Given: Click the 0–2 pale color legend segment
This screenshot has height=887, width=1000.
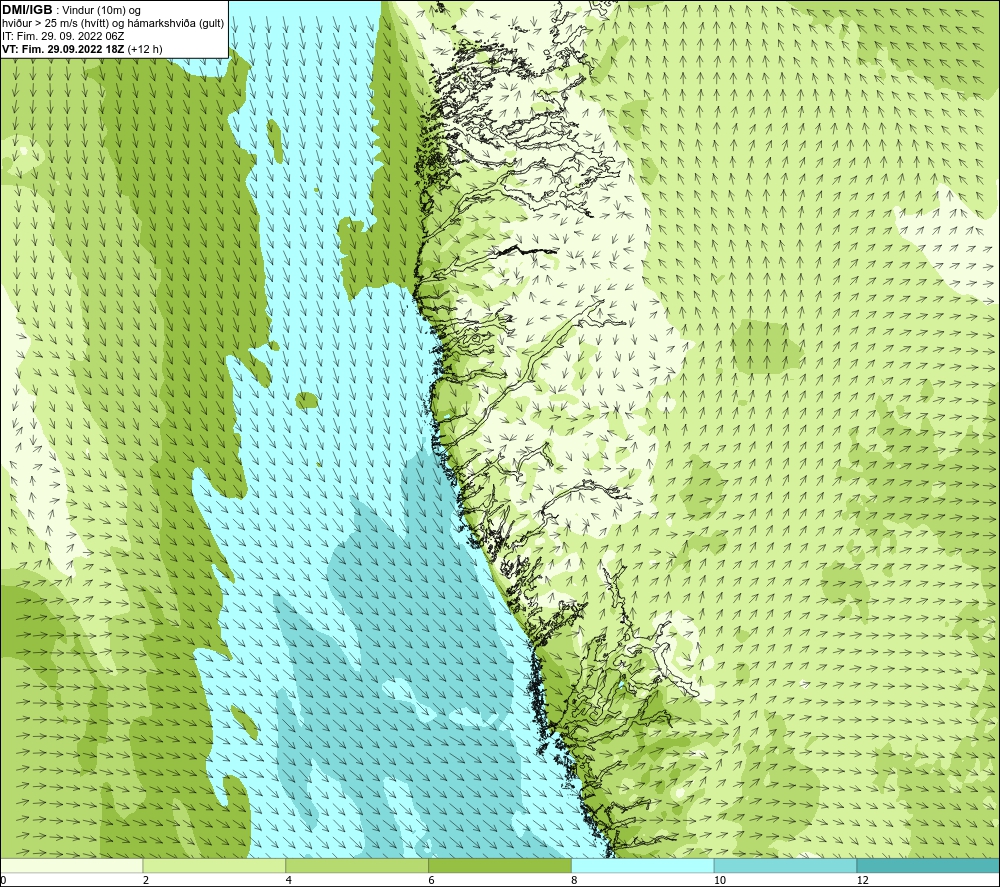Looking at the screenshot, I should (71, 865).
